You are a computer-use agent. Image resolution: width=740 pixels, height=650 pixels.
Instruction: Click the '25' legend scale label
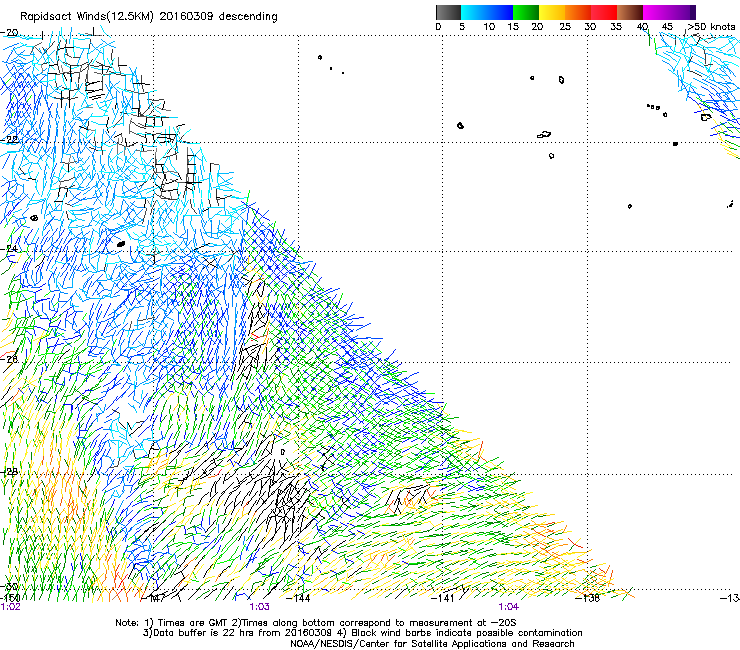click(x=565, y=27)
